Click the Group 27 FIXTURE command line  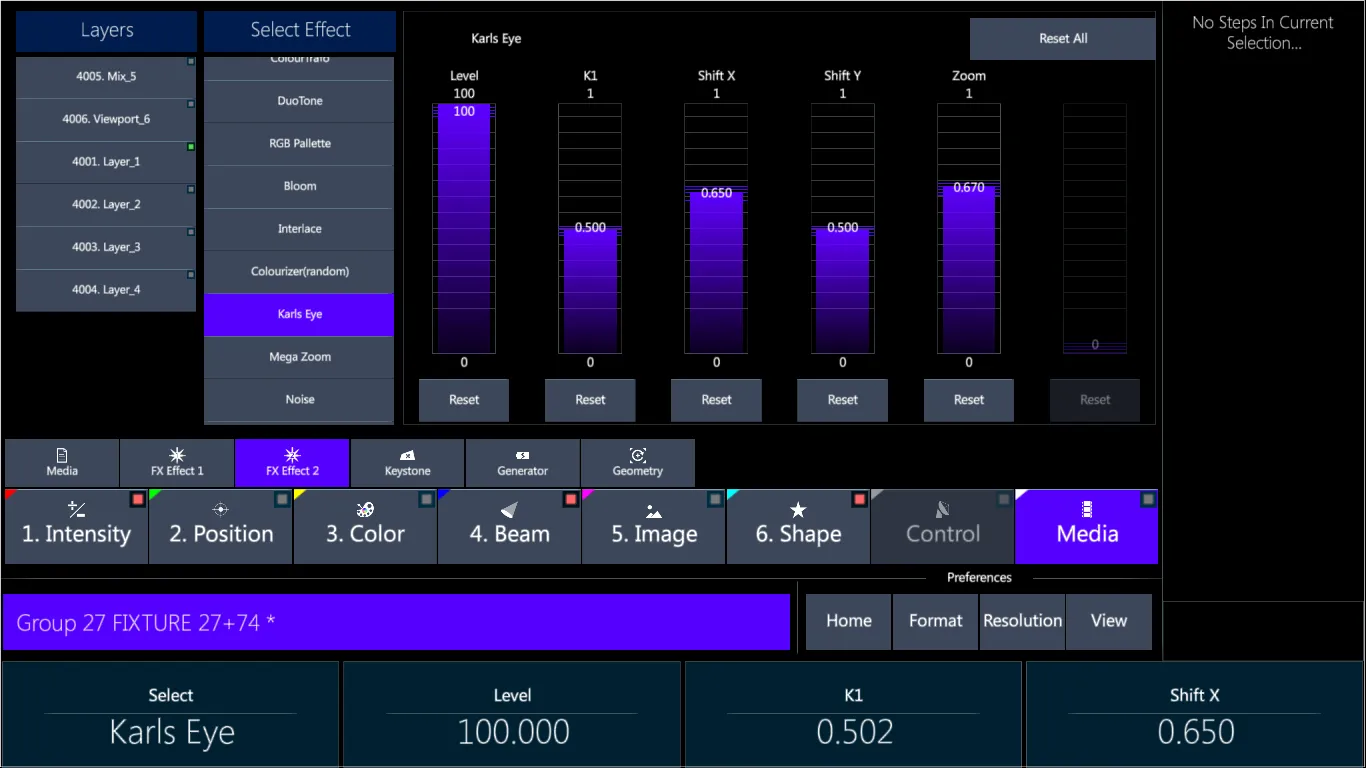point(396,622)
